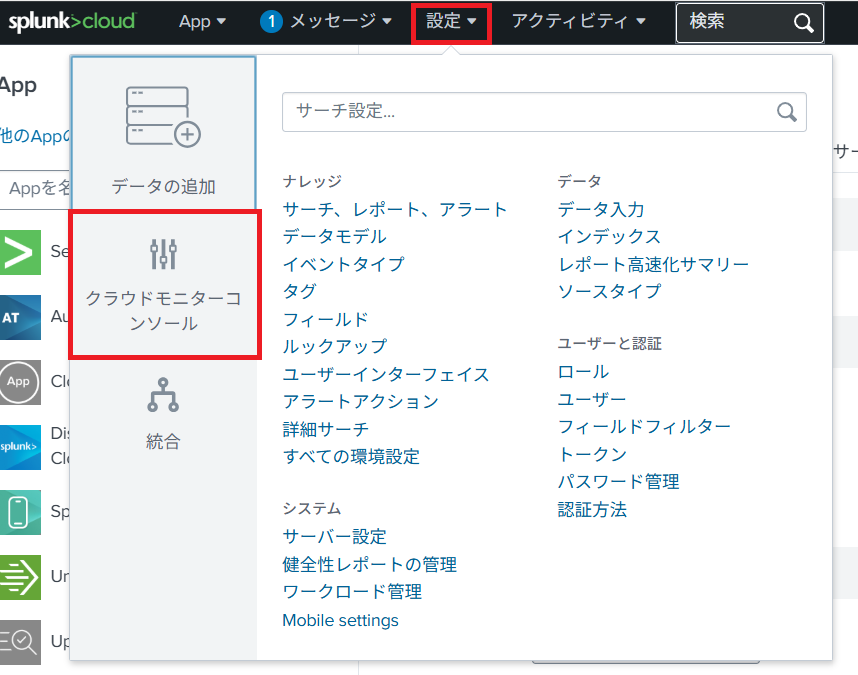This screenshot has height=675, width=858.
Task: Open サーバー設定 under システム
Action: [x=334, y=536]
